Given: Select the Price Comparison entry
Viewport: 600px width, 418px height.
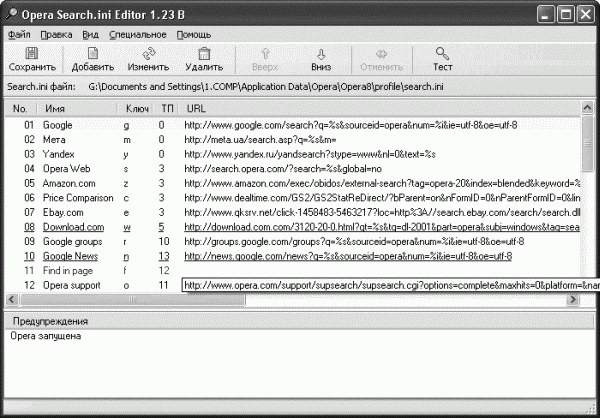Looking at the screenshot, I should point(78,198).
